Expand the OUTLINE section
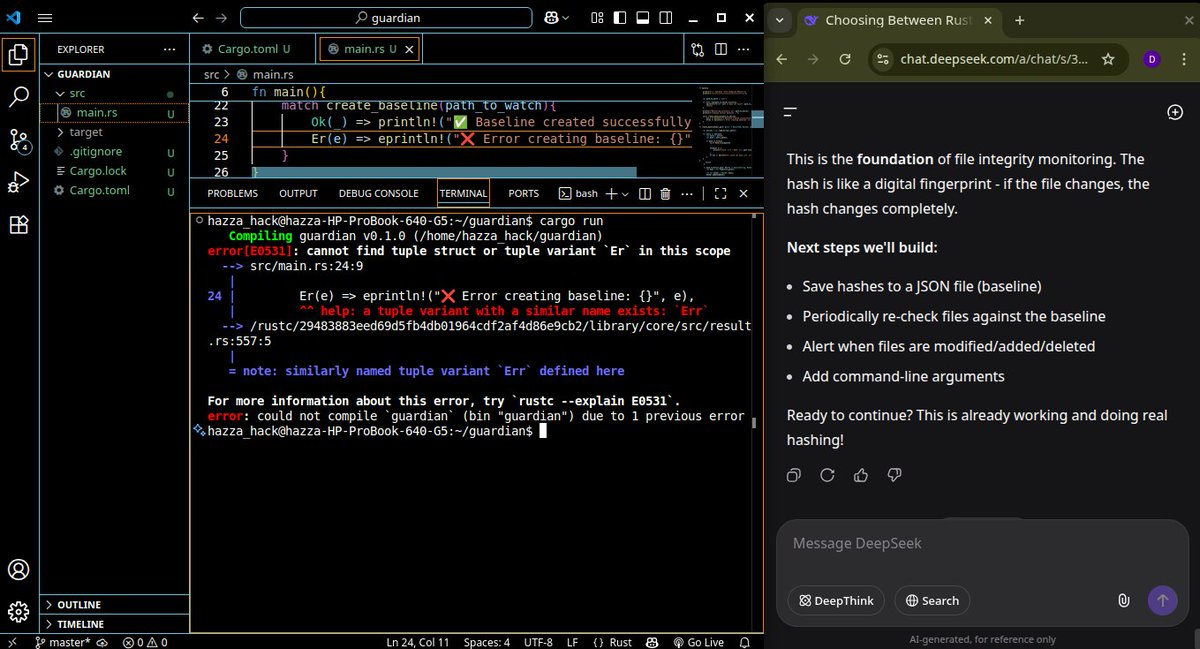The image size is (1200, 649). [x=115, y=605]
